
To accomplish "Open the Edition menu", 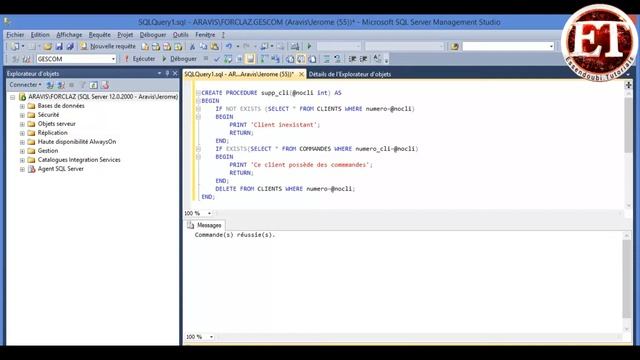I will point(40,35).
